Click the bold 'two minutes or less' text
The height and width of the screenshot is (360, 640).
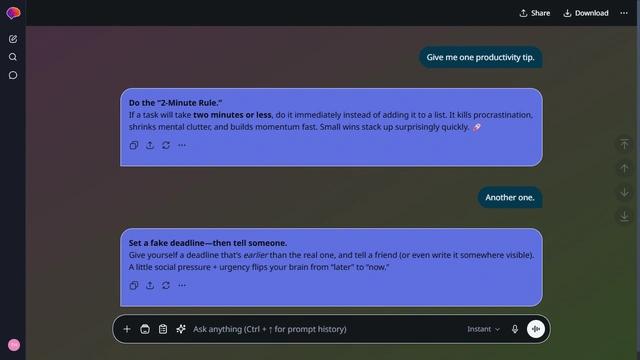[232, 115]
